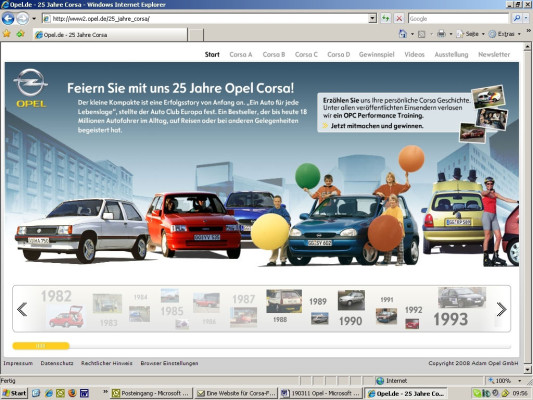This screenshot has height=400, width=533.
Task: Open the Corsa B navigation item
Action: tap(274, 54)
